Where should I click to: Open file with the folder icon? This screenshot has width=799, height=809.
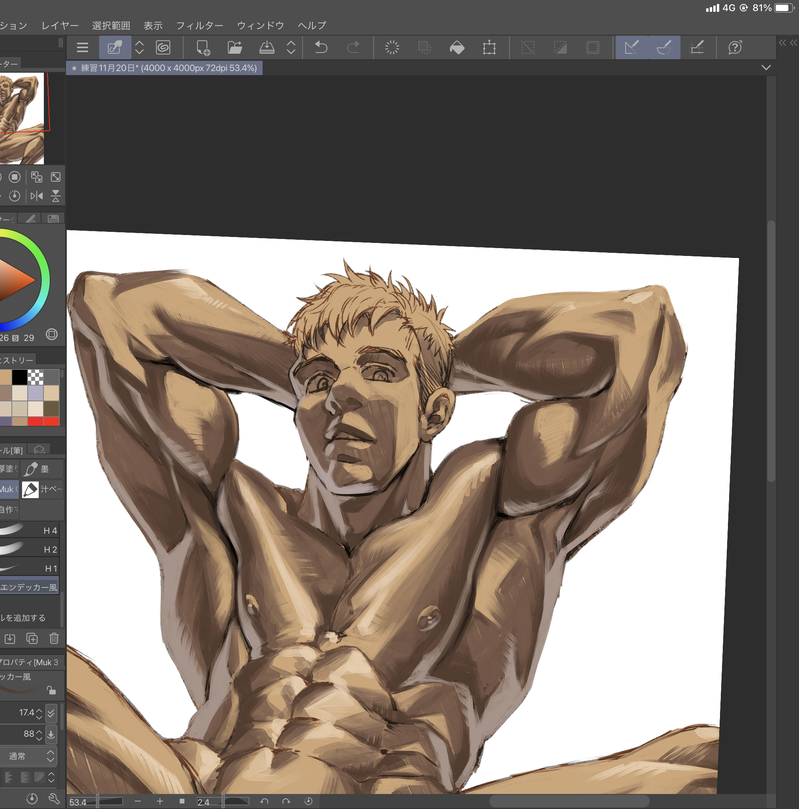coord(235,48)
